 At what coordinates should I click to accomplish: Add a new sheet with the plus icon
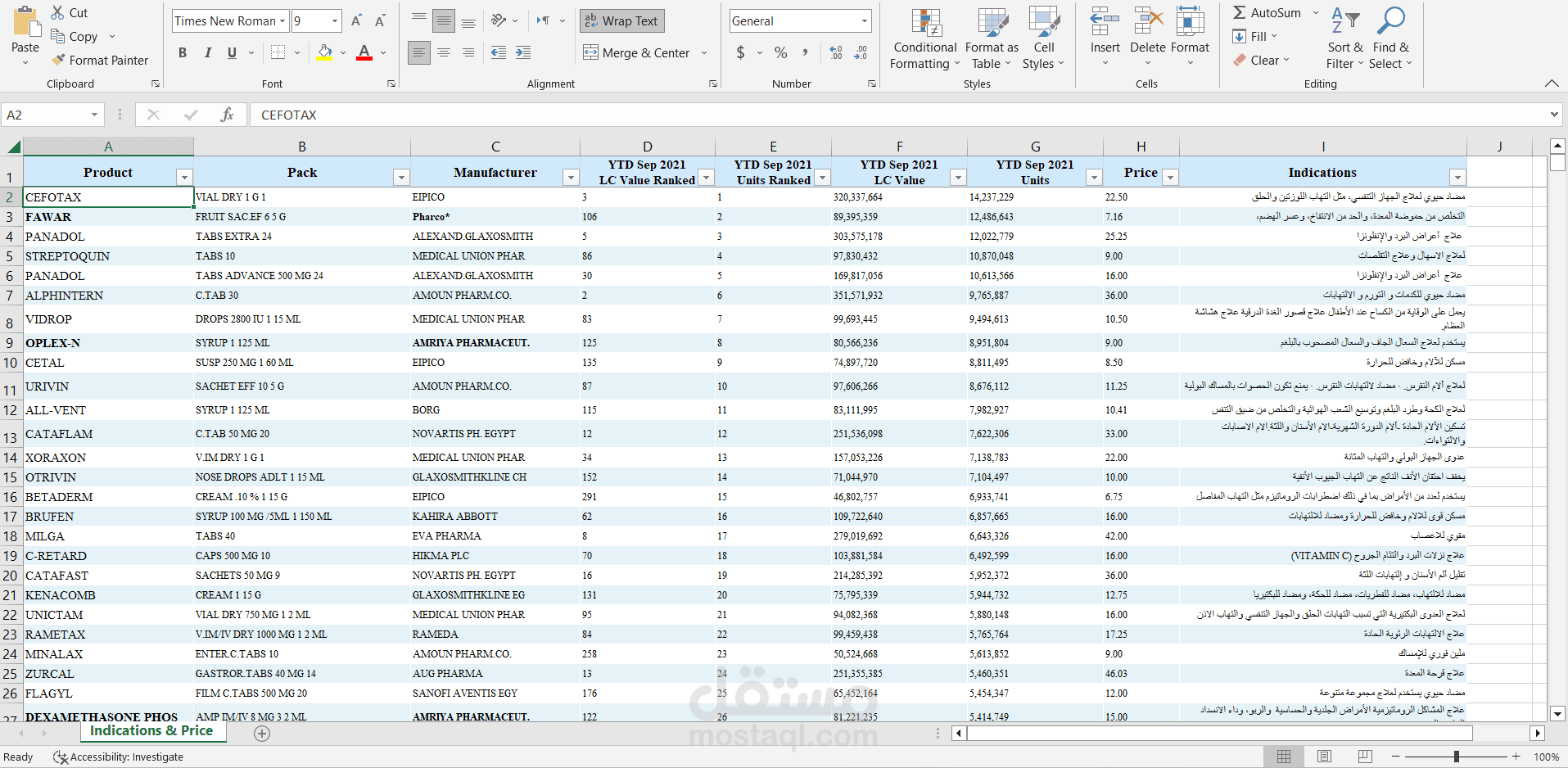(x=262, y=734)
